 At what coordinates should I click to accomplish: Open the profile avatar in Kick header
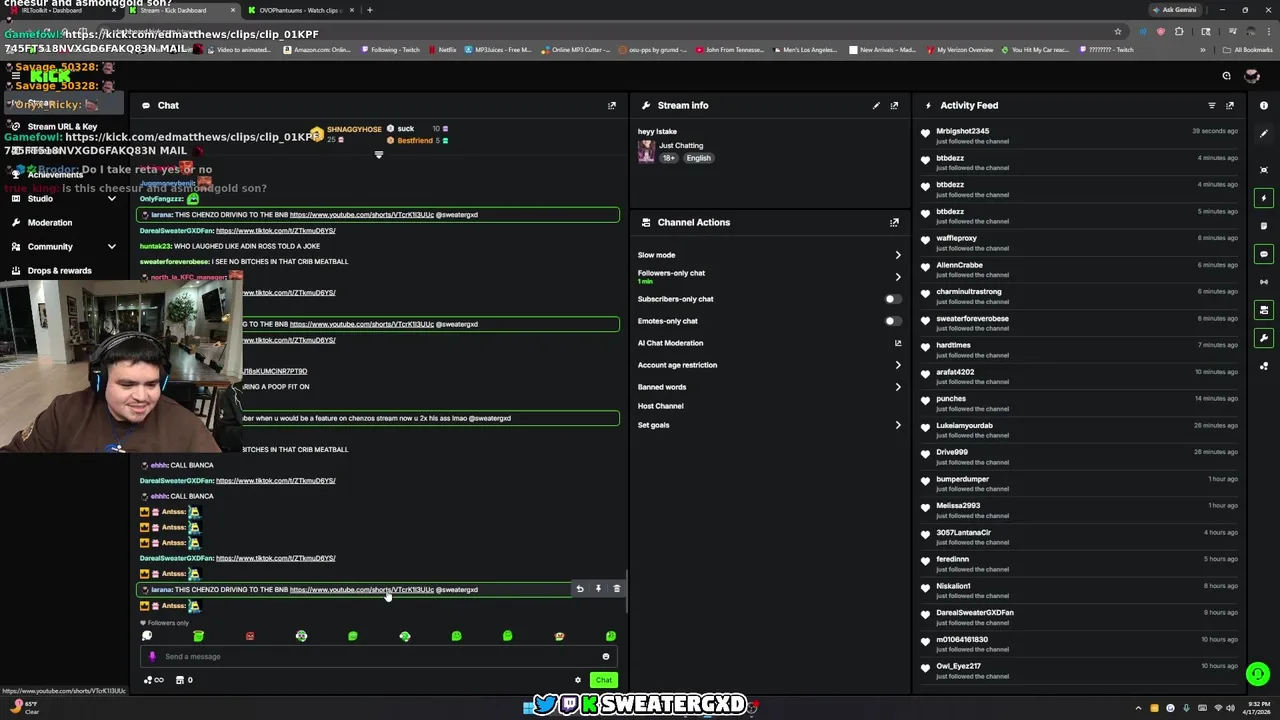(1252, 76)
